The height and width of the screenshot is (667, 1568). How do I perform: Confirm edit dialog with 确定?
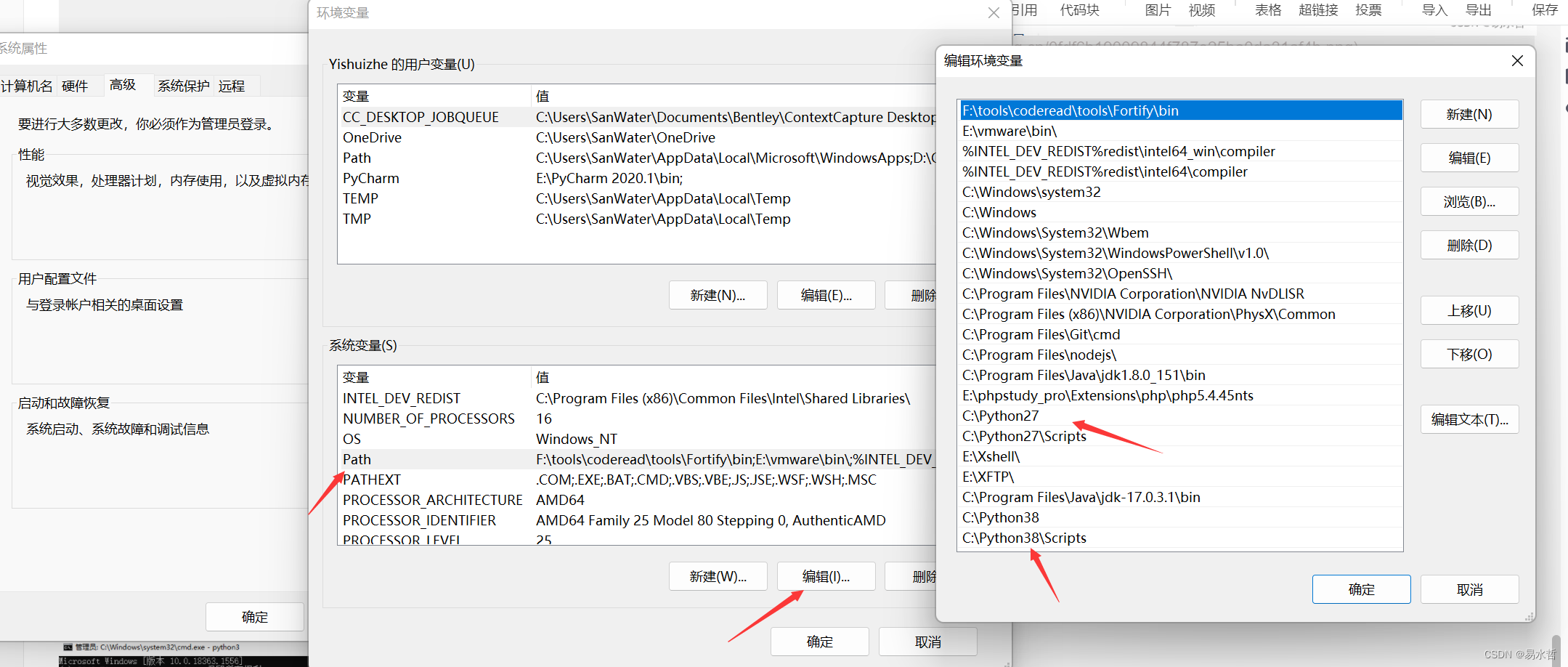1361,589
